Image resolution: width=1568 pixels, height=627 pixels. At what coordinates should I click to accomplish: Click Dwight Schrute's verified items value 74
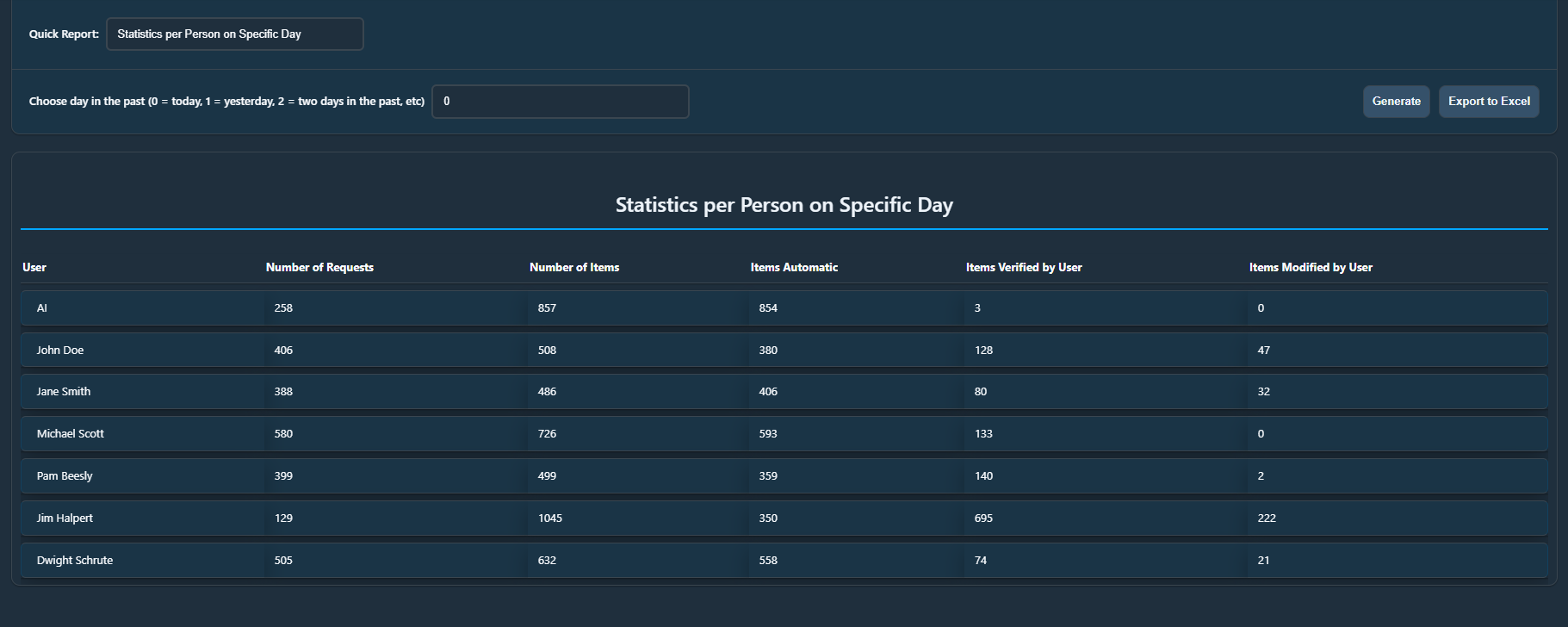(x=981, y=560)
